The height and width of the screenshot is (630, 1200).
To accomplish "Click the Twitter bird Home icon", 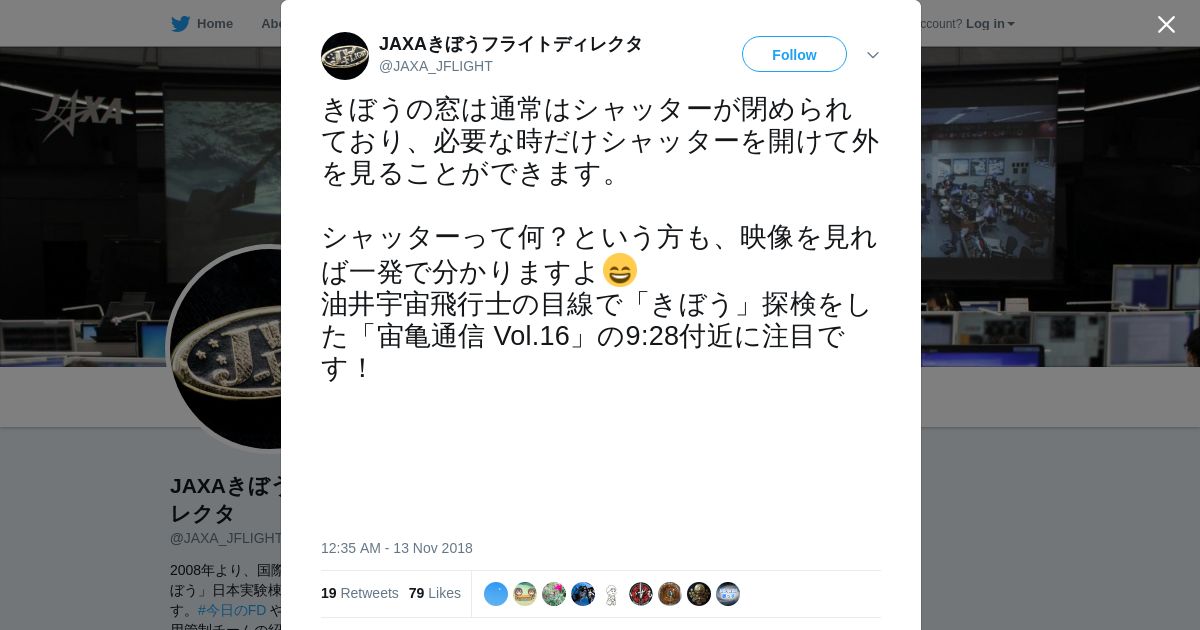I will [x=180, y=24].
